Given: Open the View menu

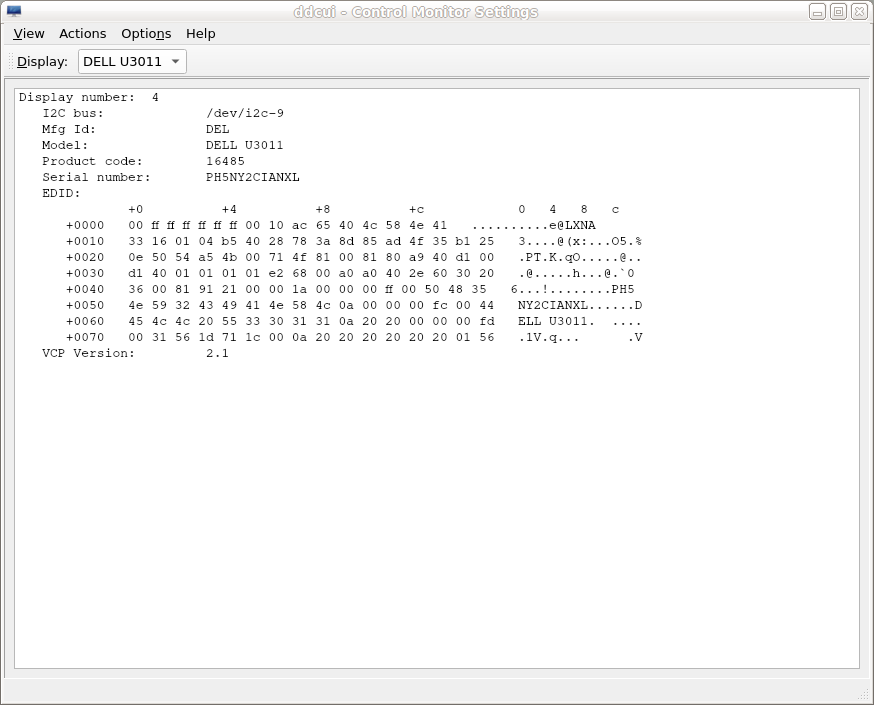Looking at the screenshot, I should pos(29,33).
